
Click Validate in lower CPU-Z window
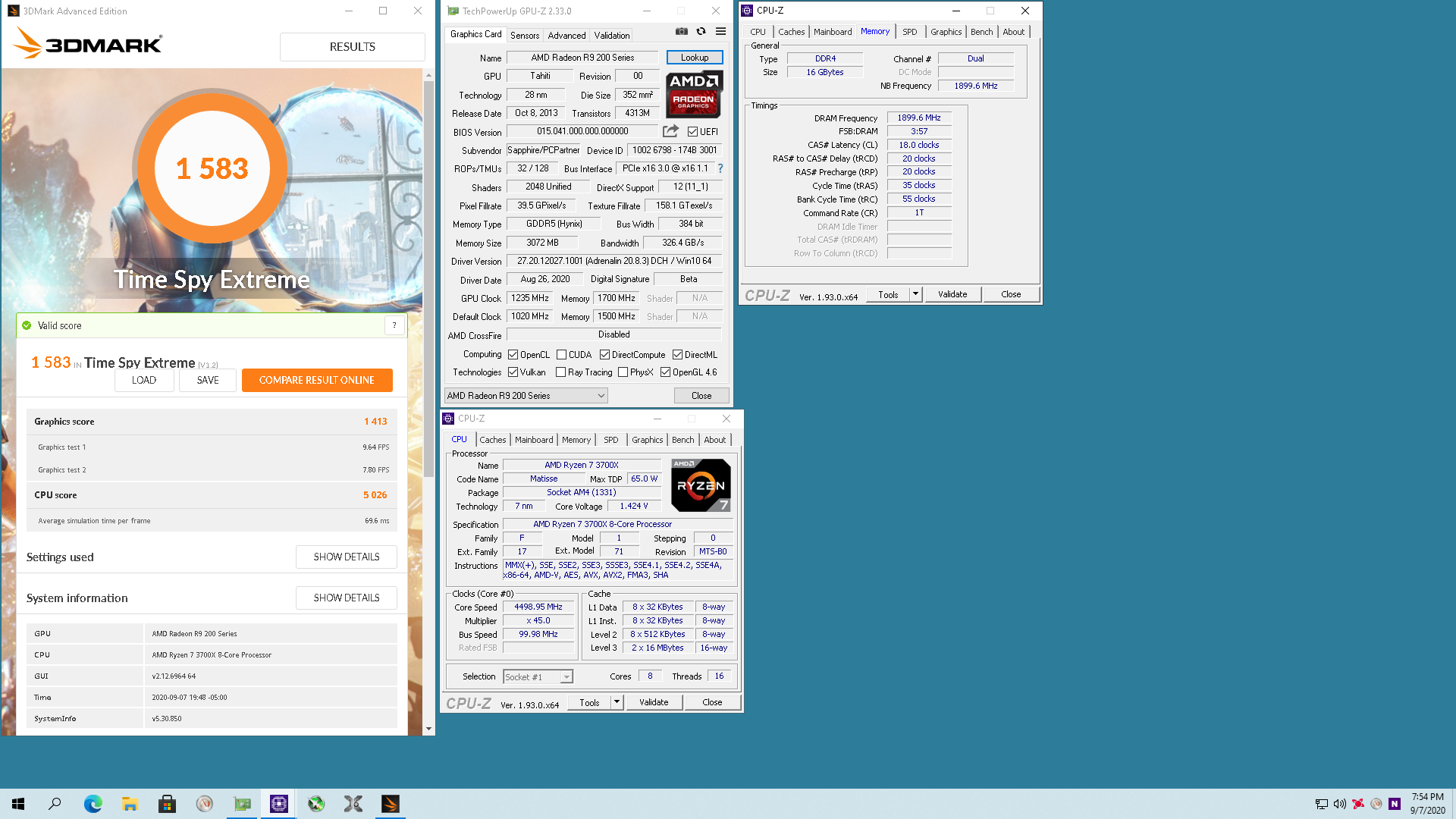(x=654, y=702)
